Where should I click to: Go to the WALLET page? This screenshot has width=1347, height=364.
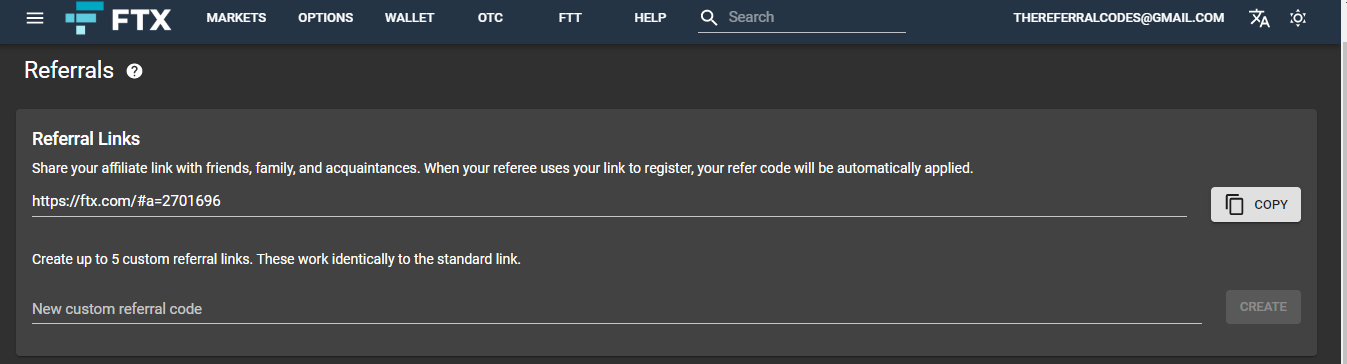tap(409, 18)
